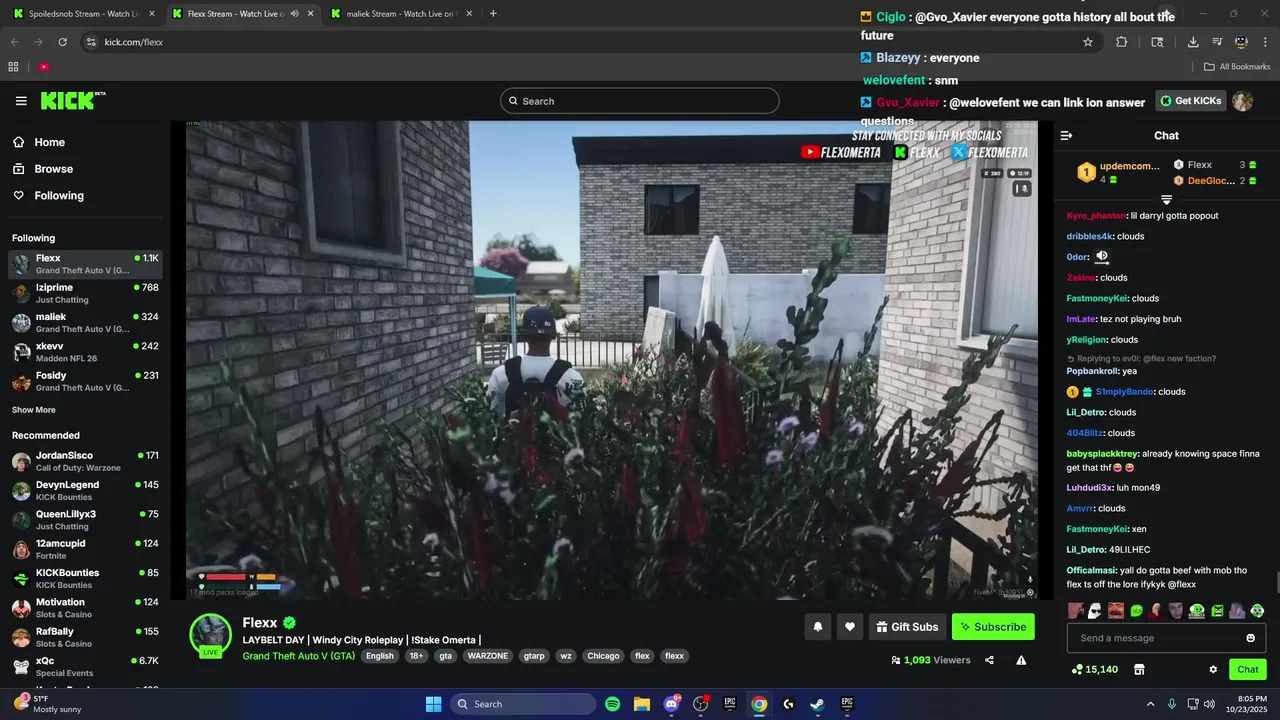
Task: Open the hamburger sidebar menu
Action: tap(21, 101)
